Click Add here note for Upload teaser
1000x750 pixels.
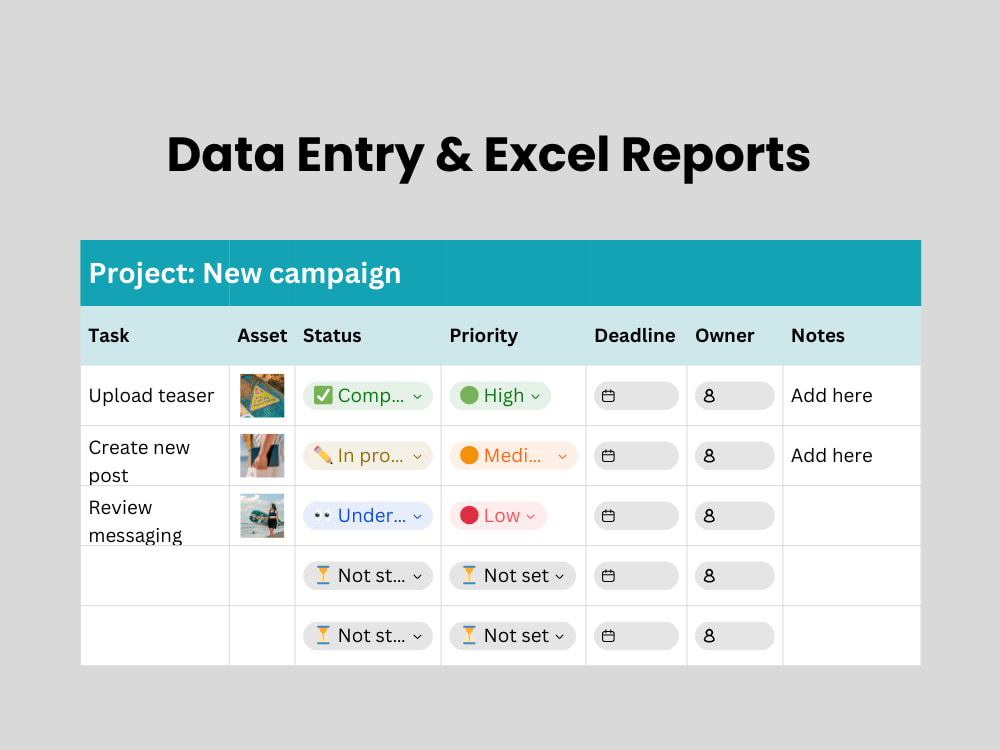pyautogui.click(x=832, y=395)
